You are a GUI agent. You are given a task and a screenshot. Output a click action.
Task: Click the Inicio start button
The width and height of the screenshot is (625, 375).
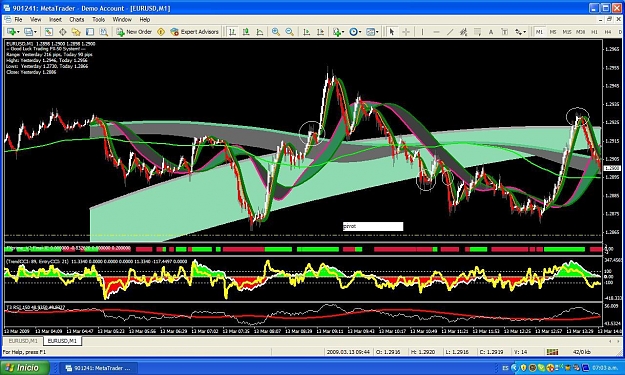click(25, 367)
